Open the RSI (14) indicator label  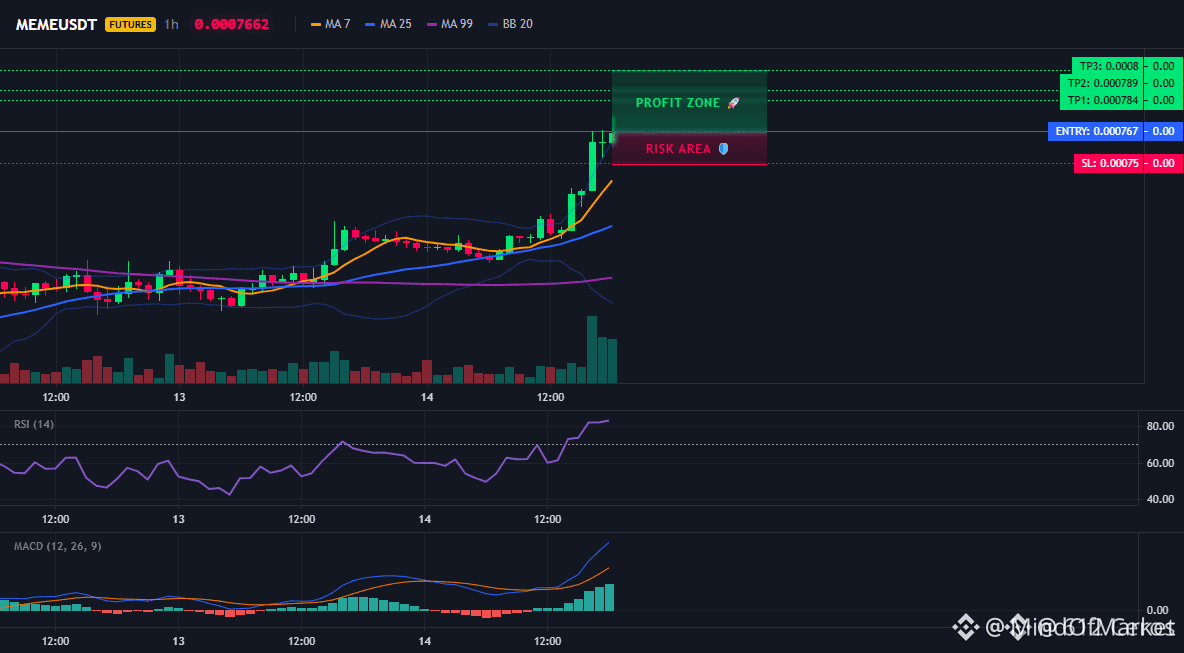tap(34, 424)
